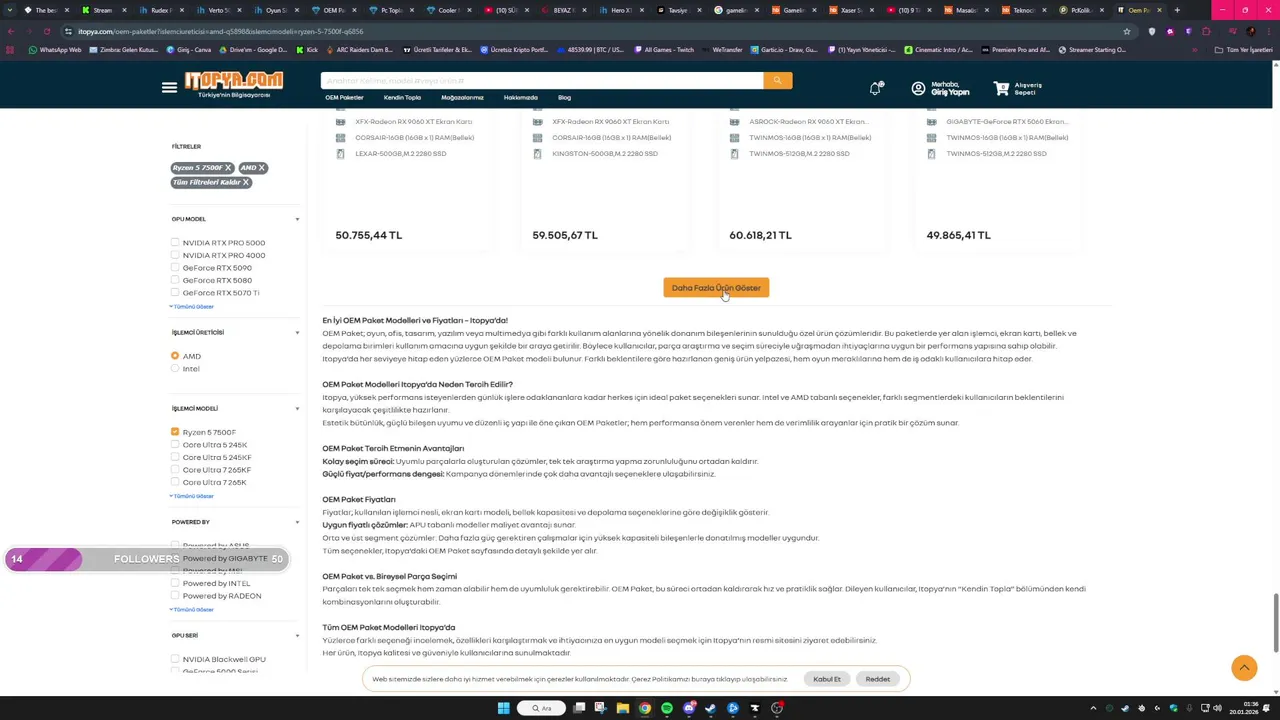Click the browser back arrow
Screen dimensions: 1280x720
(x=11, y=31)
